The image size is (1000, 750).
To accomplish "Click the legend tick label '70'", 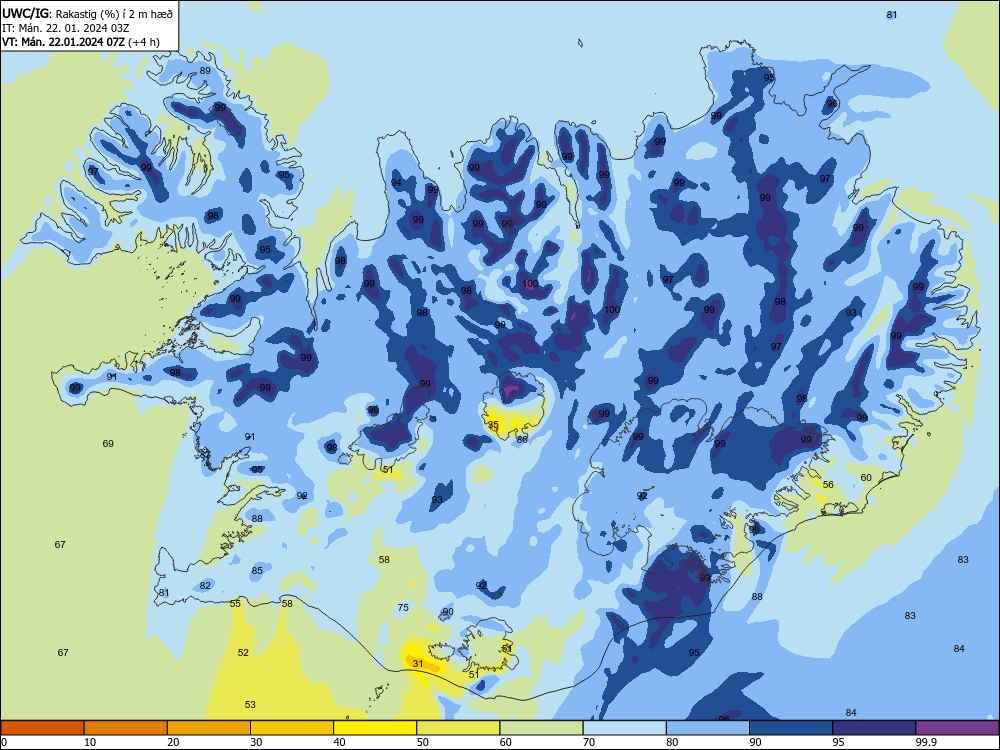I will click(x=589, y=742).
